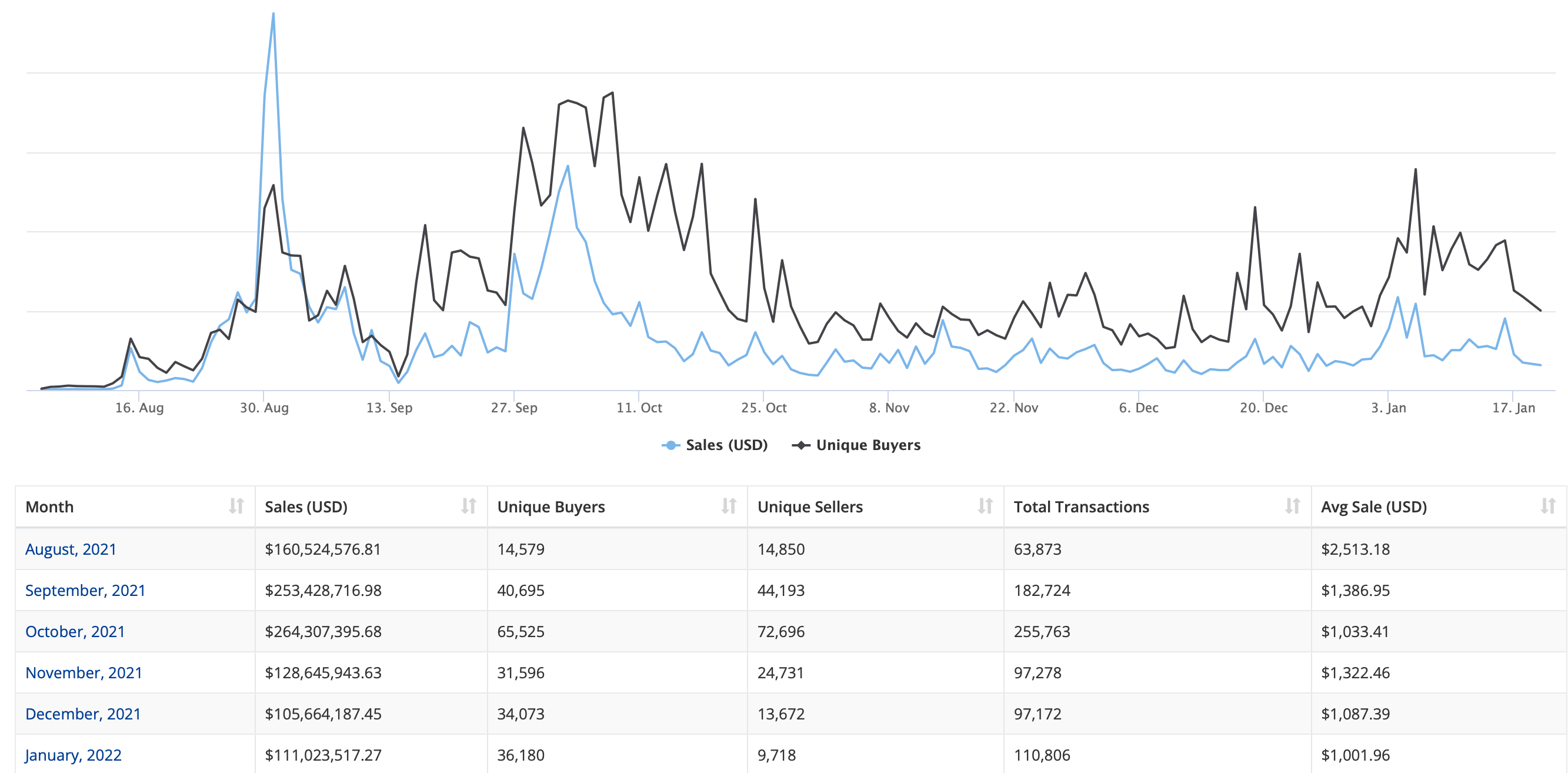
Task: Open the November, 2021 month link
Action: [84, 672]
